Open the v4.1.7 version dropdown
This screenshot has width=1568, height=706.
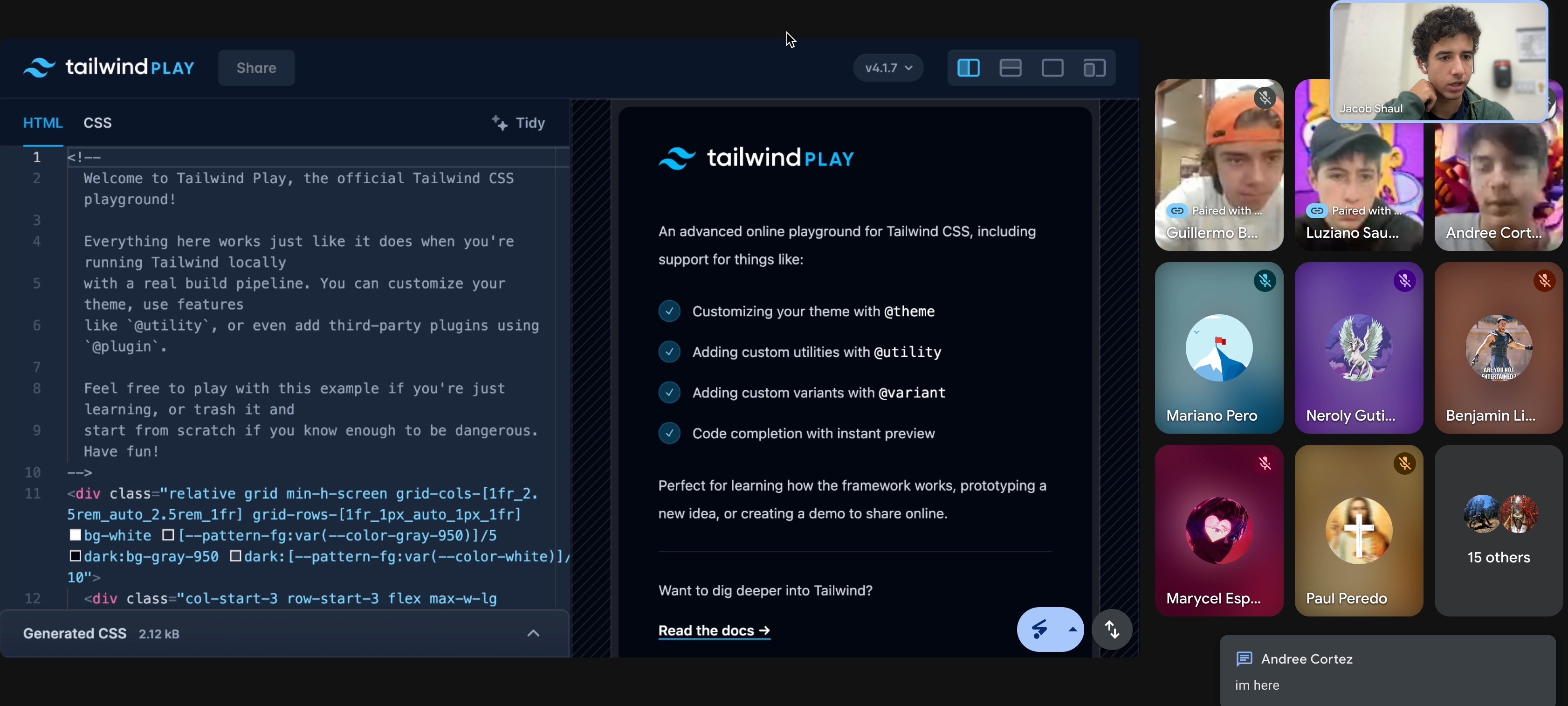[888, 68]
